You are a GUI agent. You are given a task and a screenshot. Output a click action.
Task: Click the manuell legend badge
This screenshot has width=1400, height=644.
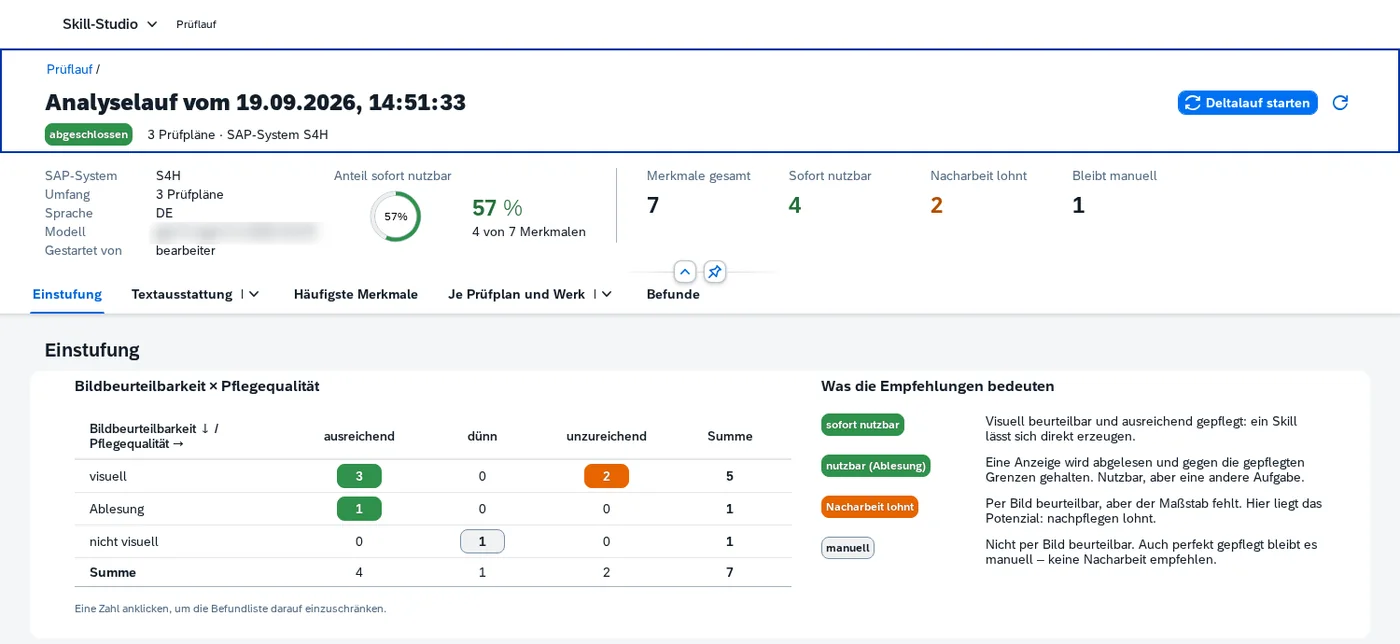847,548
